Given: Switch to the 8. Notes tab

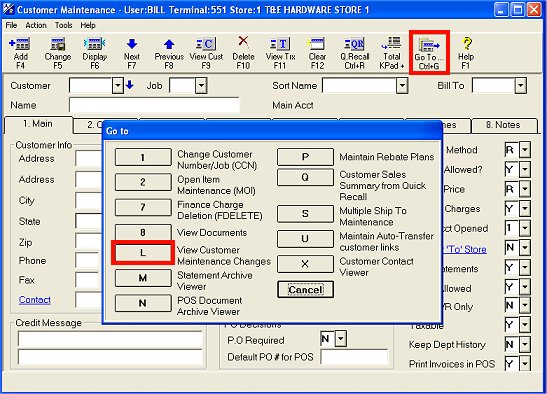Looking at the screenshot, I should (x=503, y=125).
